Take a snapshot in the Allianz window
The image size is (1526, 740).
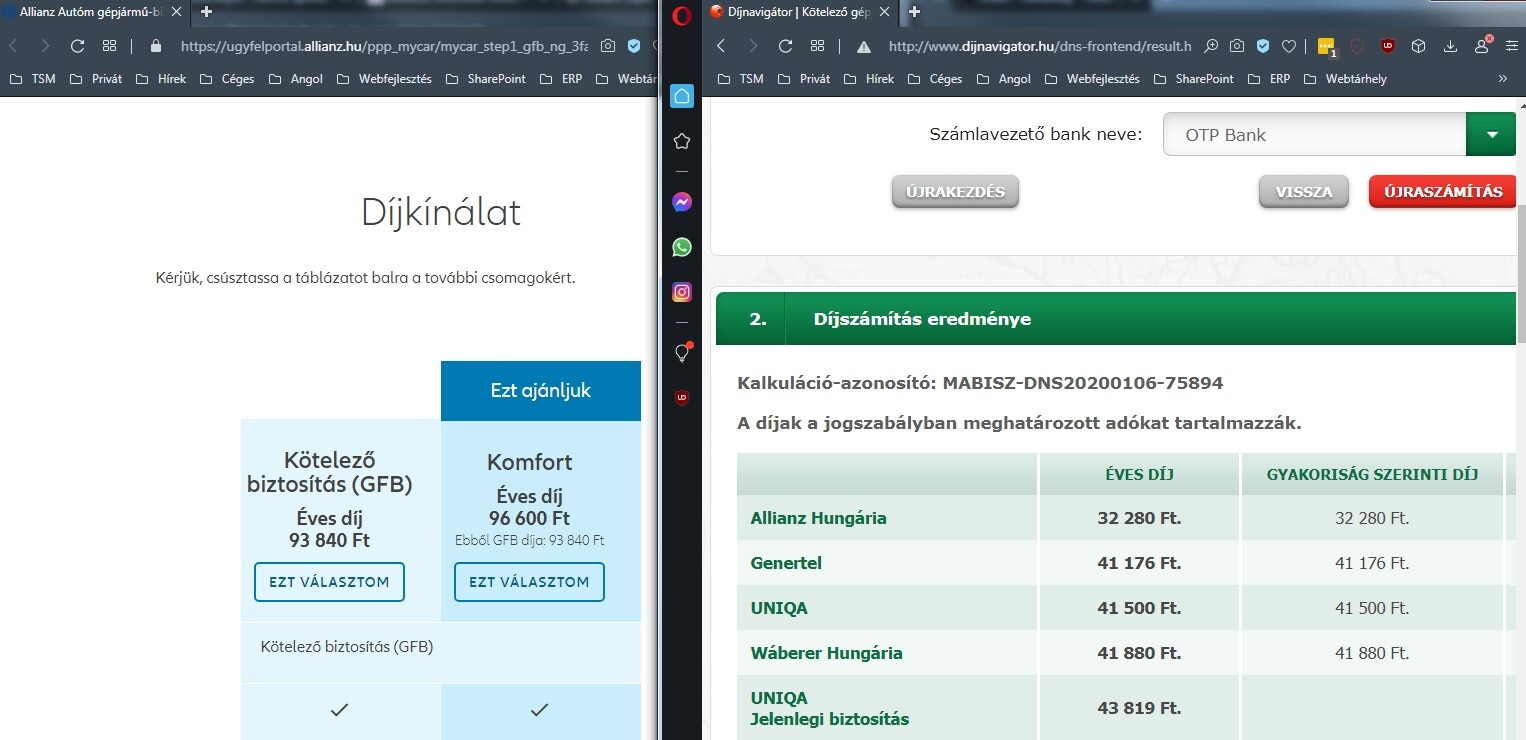coord(608,46)
